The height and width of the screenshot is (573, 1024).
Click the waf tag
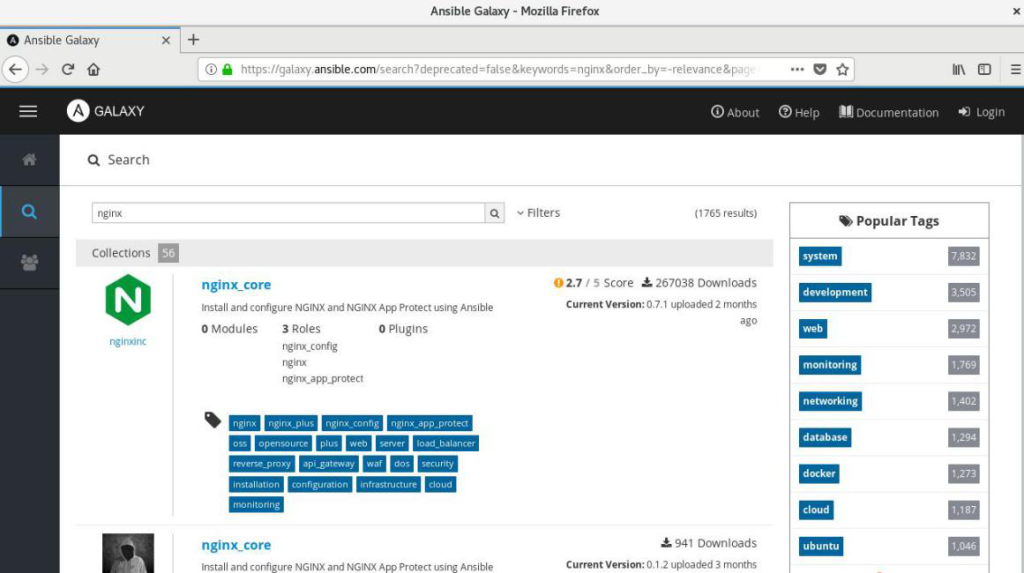(374, 464)
